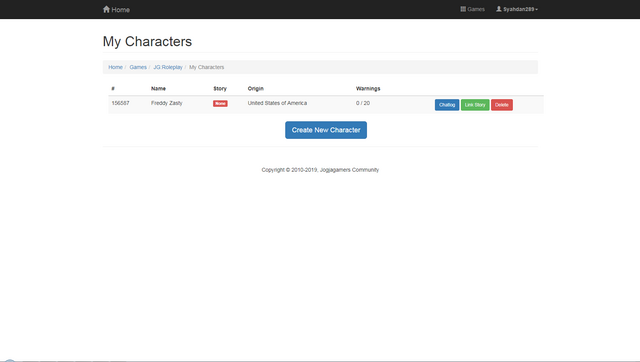Click the Games grid icon in navbar
The image size is (640, 362).
coord(463,9)
